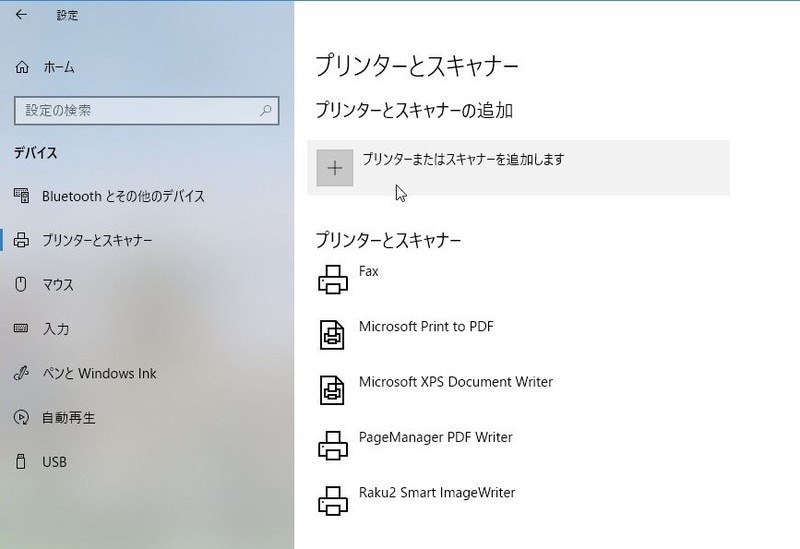
Task: Select Raku2 Smart ImageWriter
Action: (x=437, y=492)
